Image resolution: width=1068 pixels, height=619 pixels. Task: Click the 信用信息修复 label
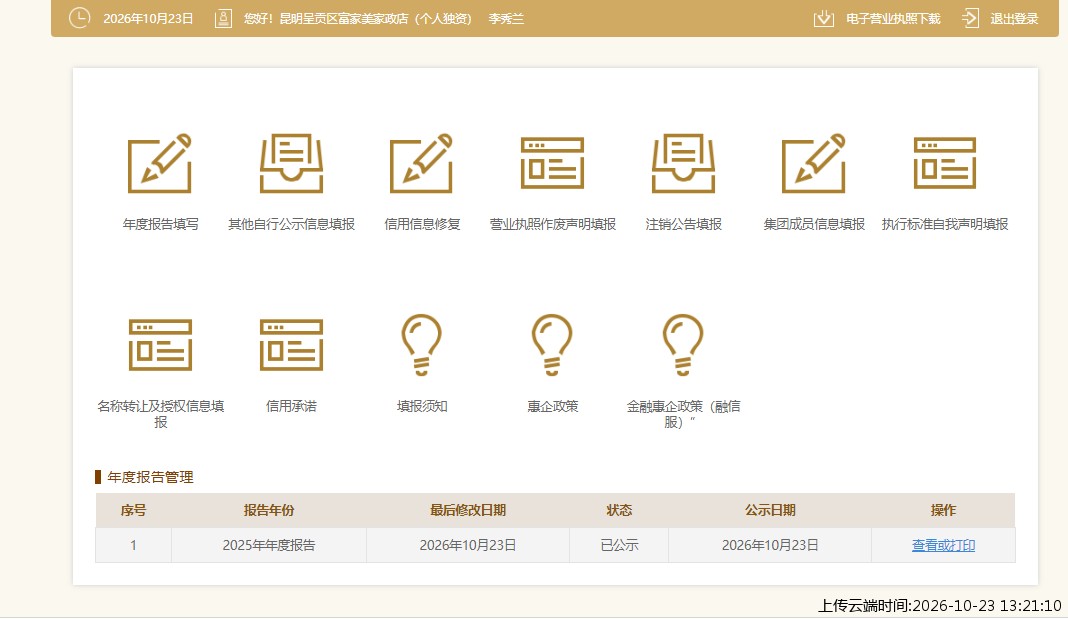click(x=422, y=224)
